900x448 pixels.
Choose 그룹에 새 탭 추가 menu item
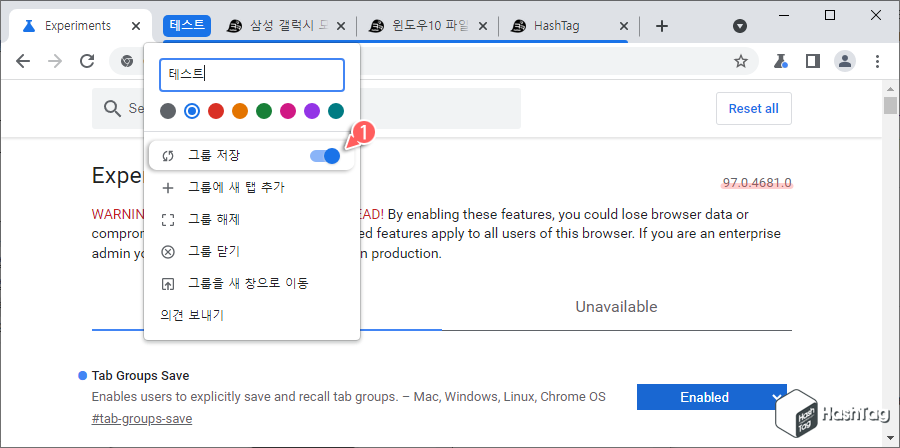tap(251, 188)
